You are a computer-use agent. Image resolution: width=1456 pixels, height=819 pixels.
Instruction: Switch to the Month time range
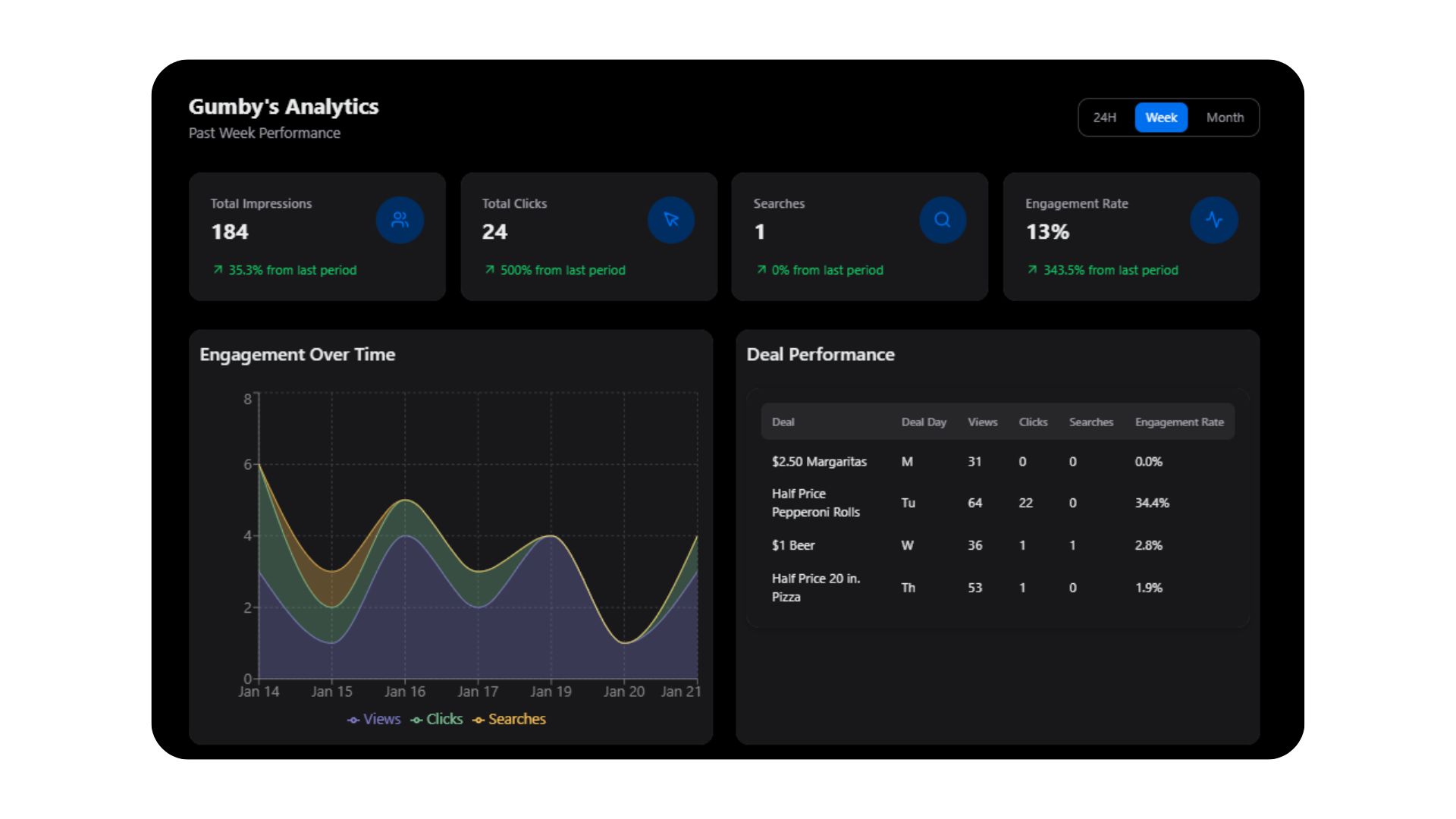click(1225, 117)
